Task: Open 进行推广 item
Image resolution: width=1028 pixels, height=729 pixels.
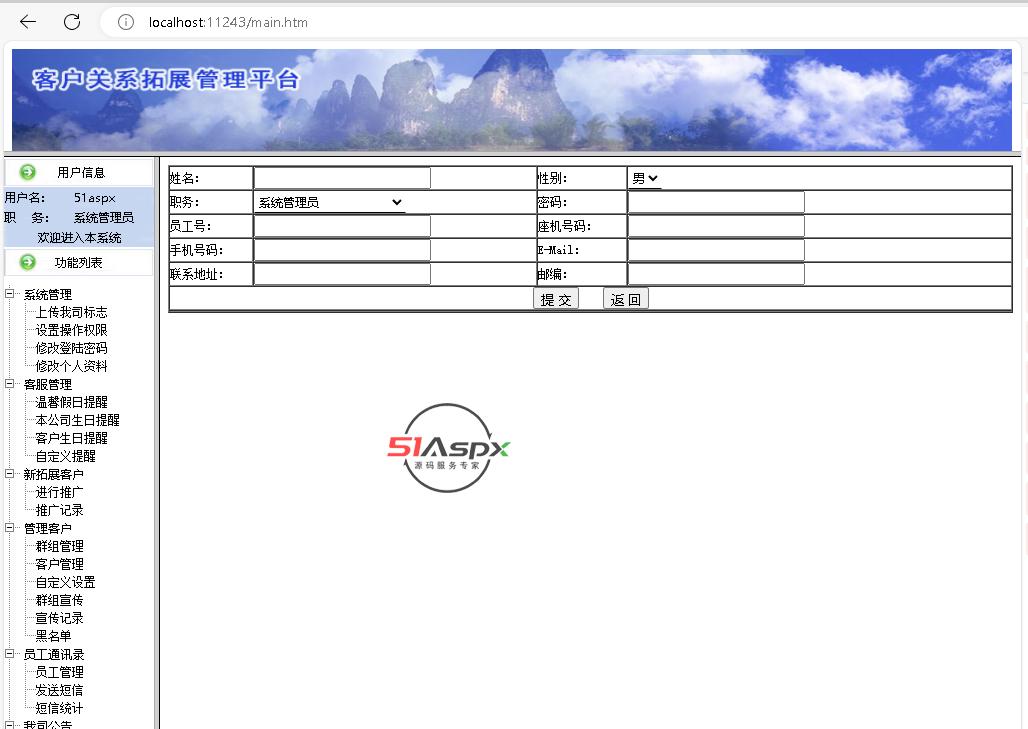Action: [x=60, y=492]
